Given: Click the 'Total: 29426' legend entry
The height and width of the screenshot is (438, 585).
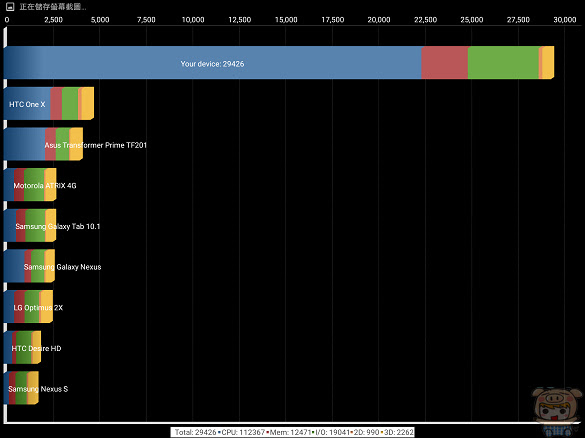Looking at the screenshot, I should point(195,432).
